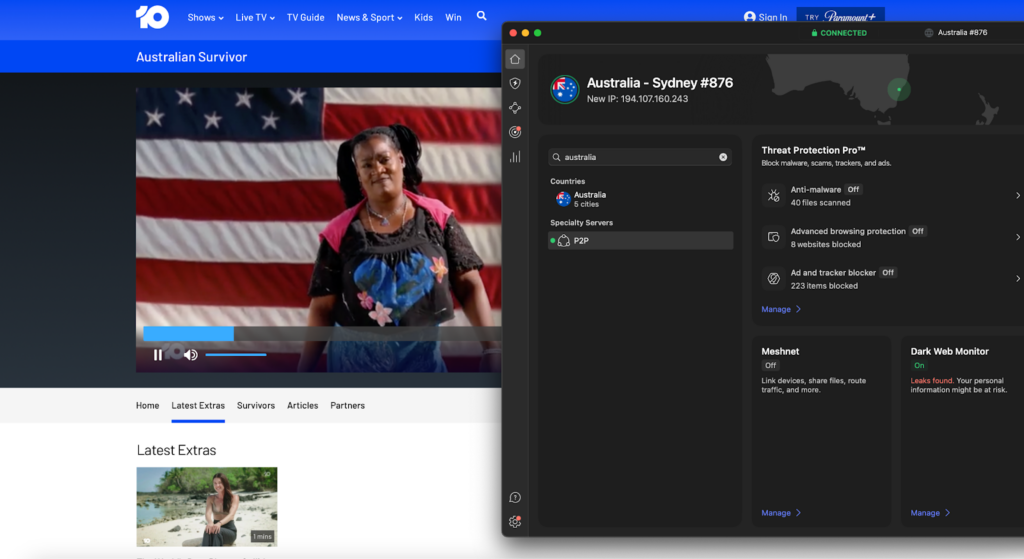Open the Kids menu item
The height and width of the screenshot is (559, 1024).
pyautogui.click(x=423, y=18)
